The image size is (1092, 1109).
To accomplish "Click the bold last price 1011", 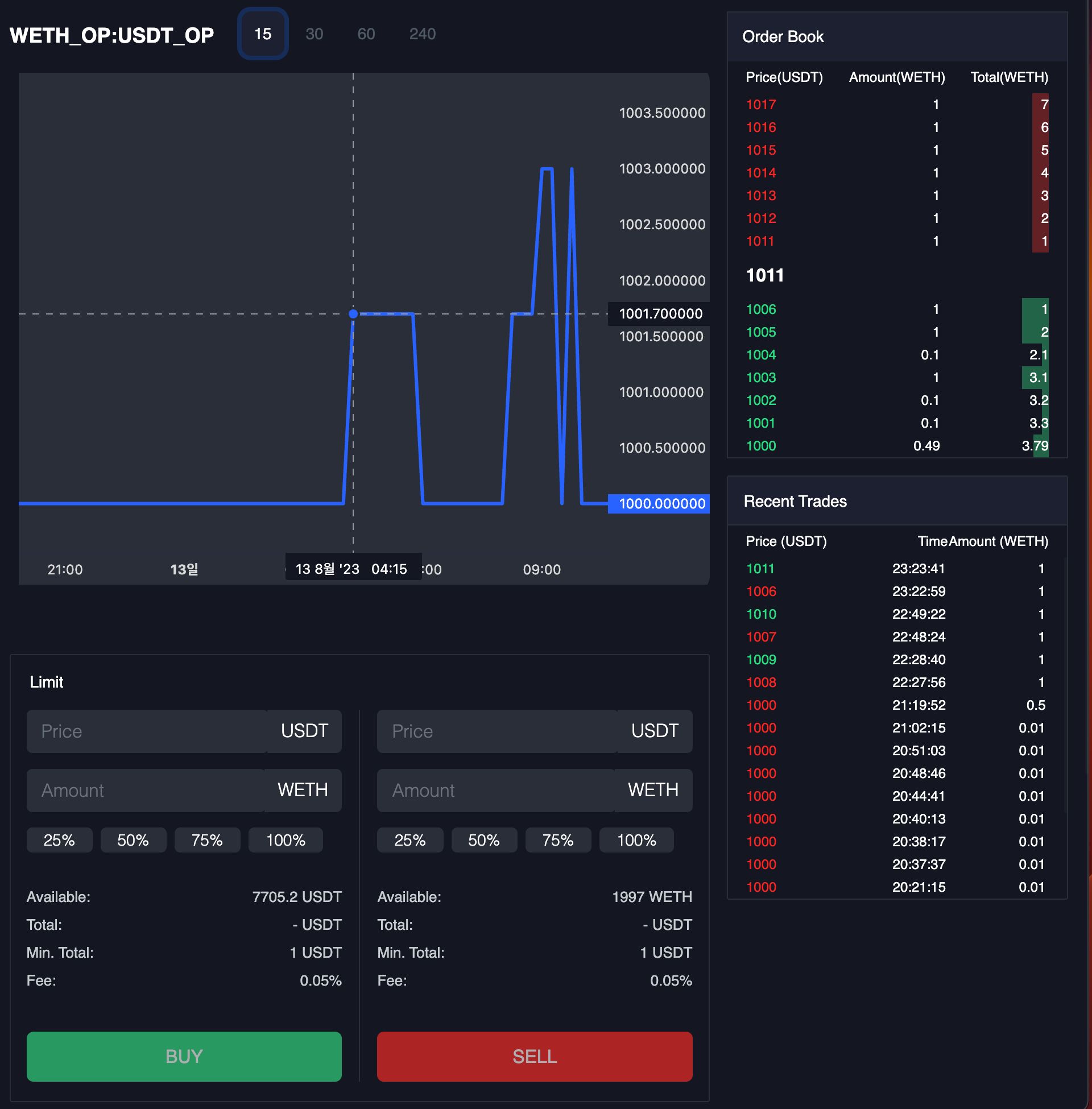I will (x=765, y=275).
